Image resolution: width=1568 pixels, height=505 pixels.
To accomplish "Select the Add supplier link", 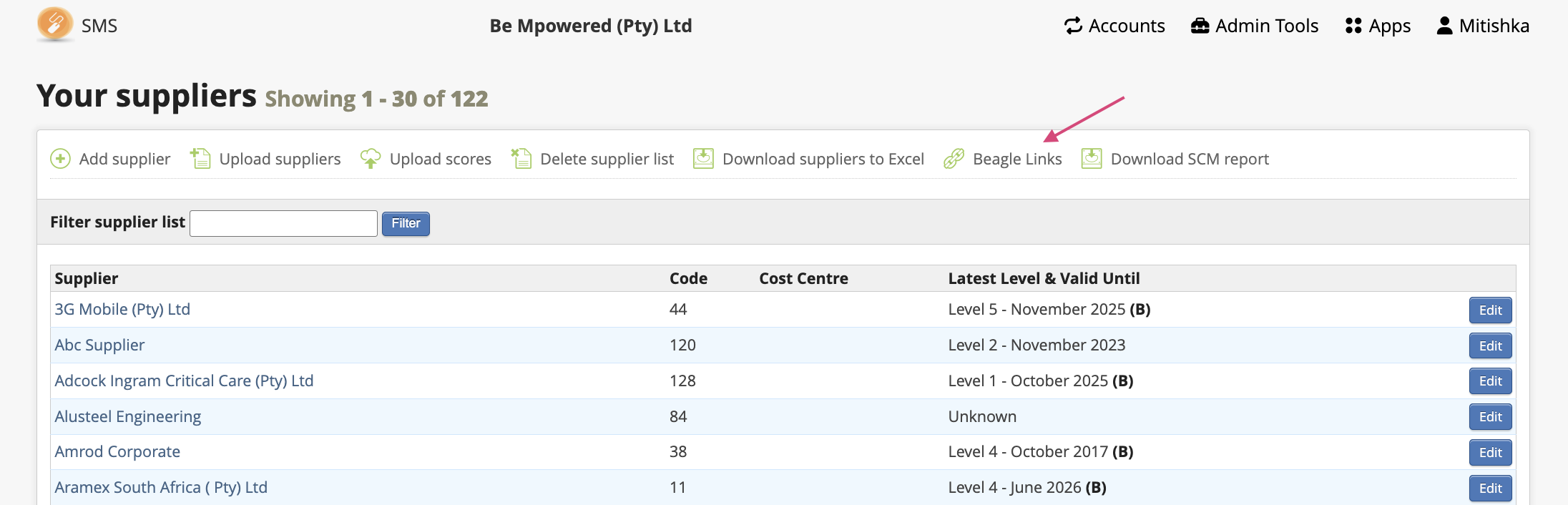I will tap(124, 159).
